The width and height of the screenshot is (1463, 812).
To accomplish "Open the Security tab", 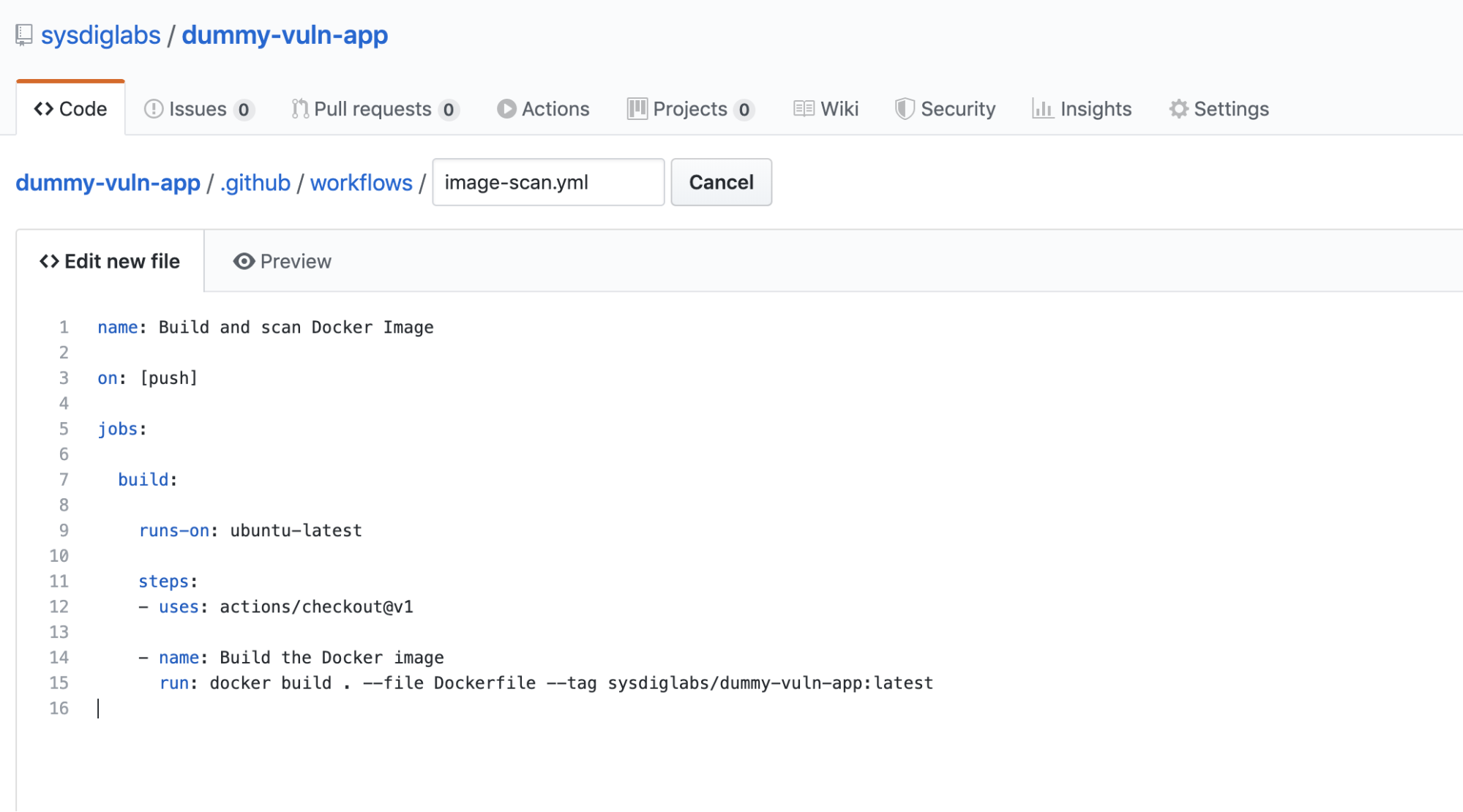I will coord(945,109).
